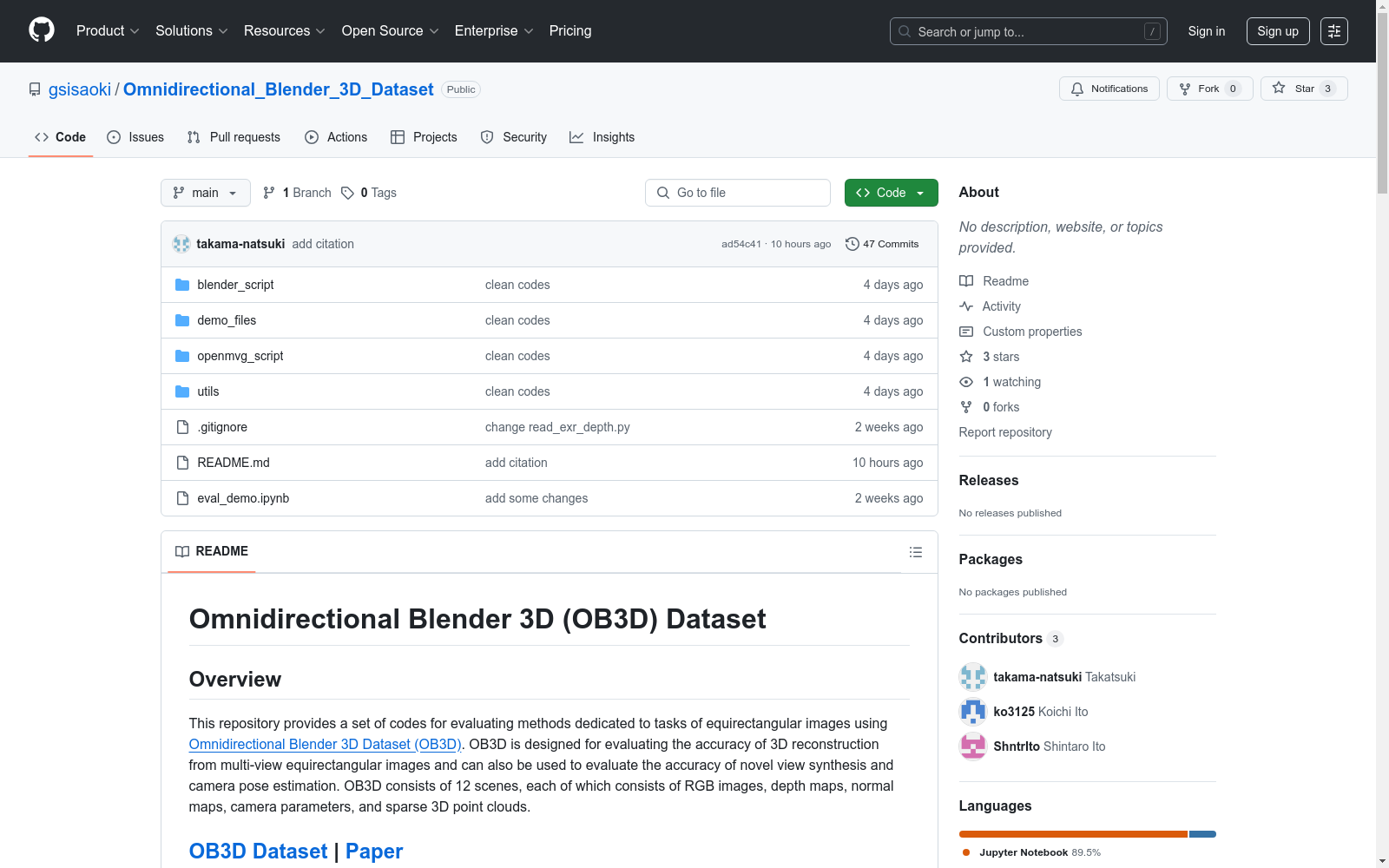View the 0 forks link
Image resolution: width=1389 pixels, height=868 pixels.
point(990,407)
